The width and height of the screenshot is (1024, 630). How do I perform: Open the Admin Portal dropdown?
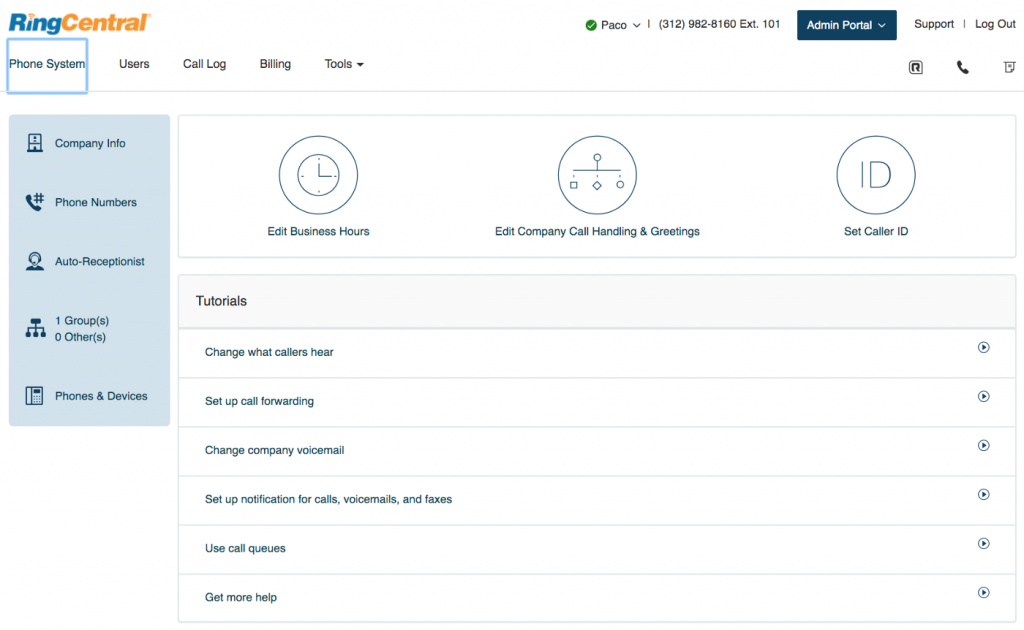pyautogui.click(x=846, y=25)
